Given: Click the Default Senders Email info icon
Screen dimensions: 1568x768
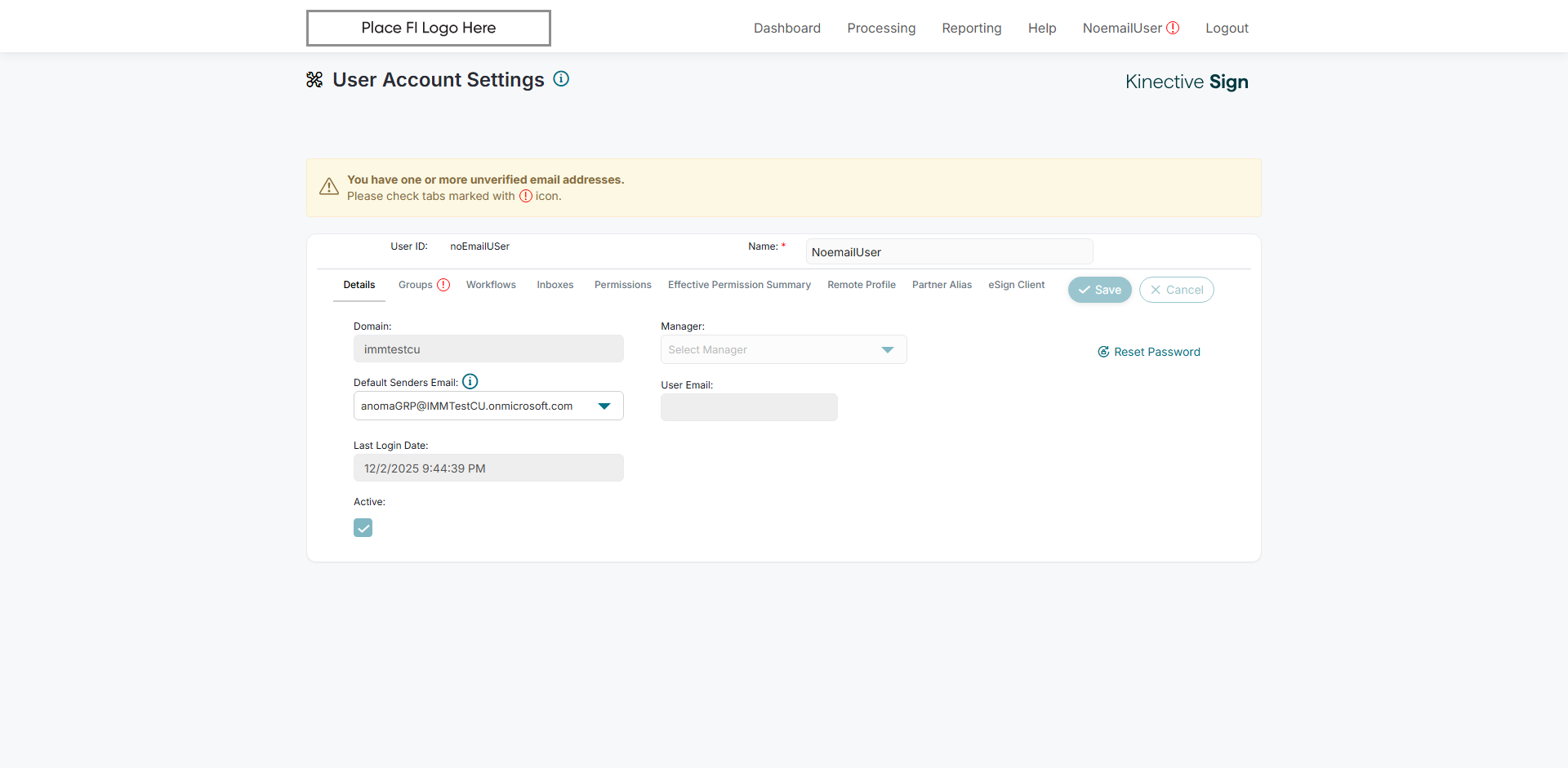Looking at the screenshot, I should 470,381.
